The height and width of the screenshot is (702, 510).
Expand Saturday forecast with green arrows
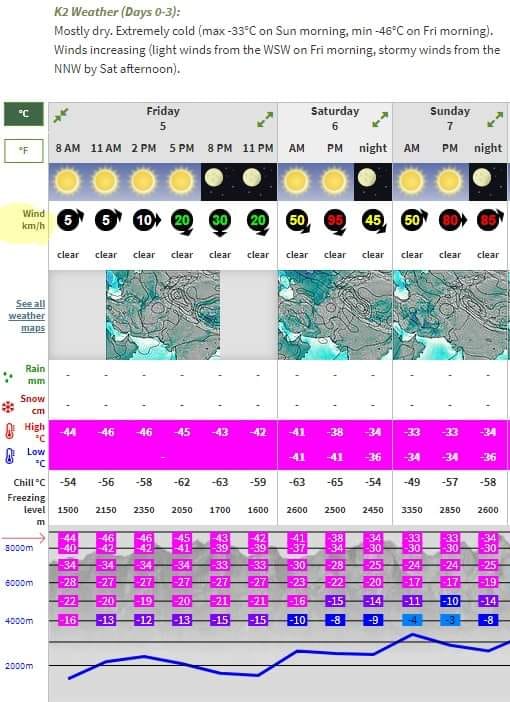click(x=380, y=120)
